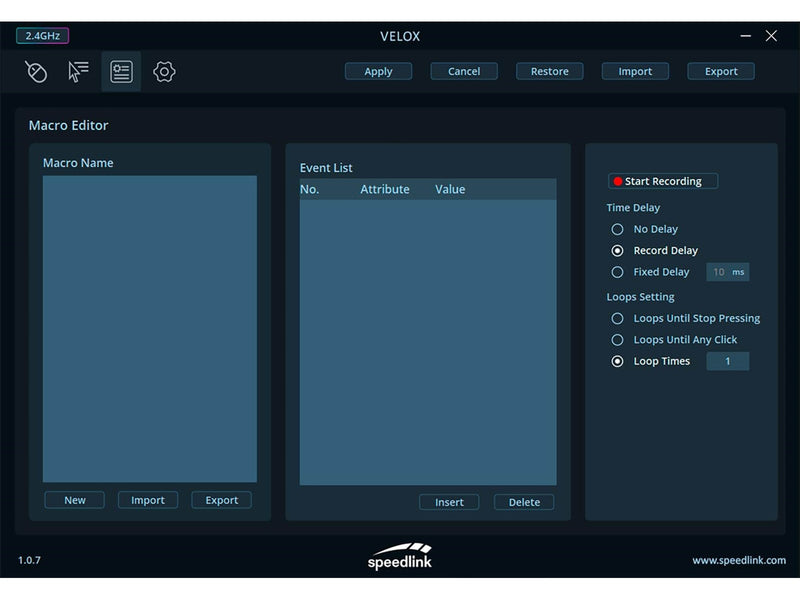
Task: Click the top toolbar Export button
Action: tap(721, 71)
